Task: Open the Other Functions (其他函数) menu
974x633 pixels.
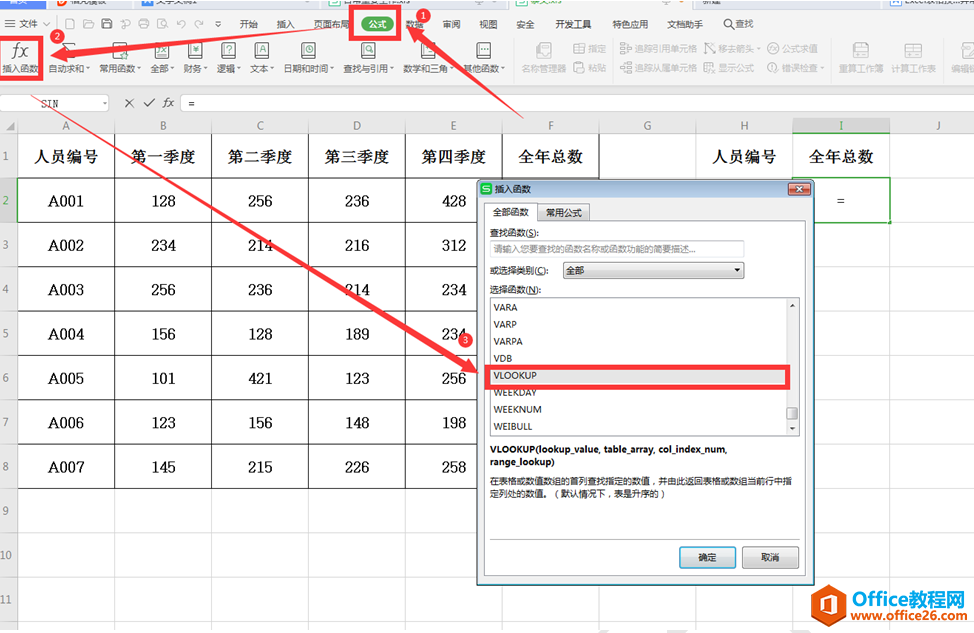Action: click(484, 59)
